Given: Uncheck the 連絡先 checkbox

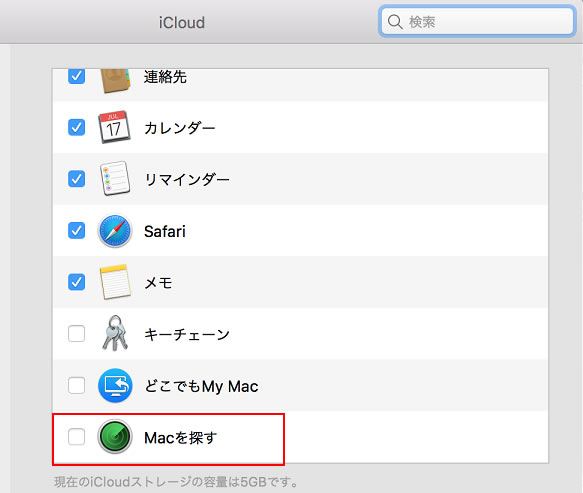Looking at the screenshot, I should pos(77,77).
